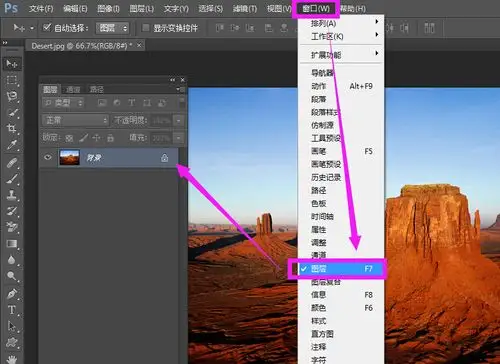
Task: Click the pixel layer filter icon
Action: (x=102, y=103)
